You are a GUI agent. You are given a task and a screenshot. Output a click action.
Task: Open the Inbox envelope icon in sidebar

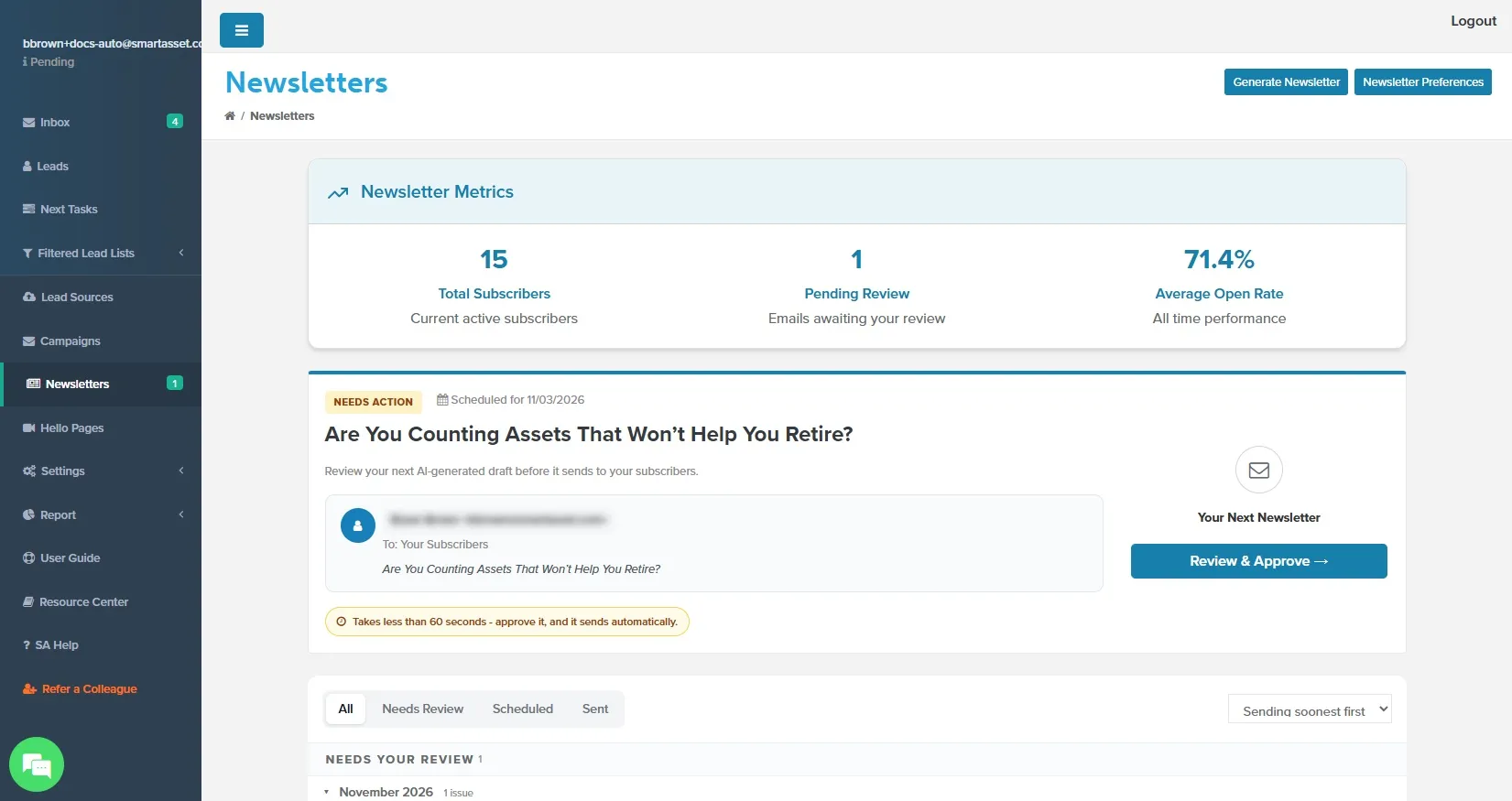point(28,123)
